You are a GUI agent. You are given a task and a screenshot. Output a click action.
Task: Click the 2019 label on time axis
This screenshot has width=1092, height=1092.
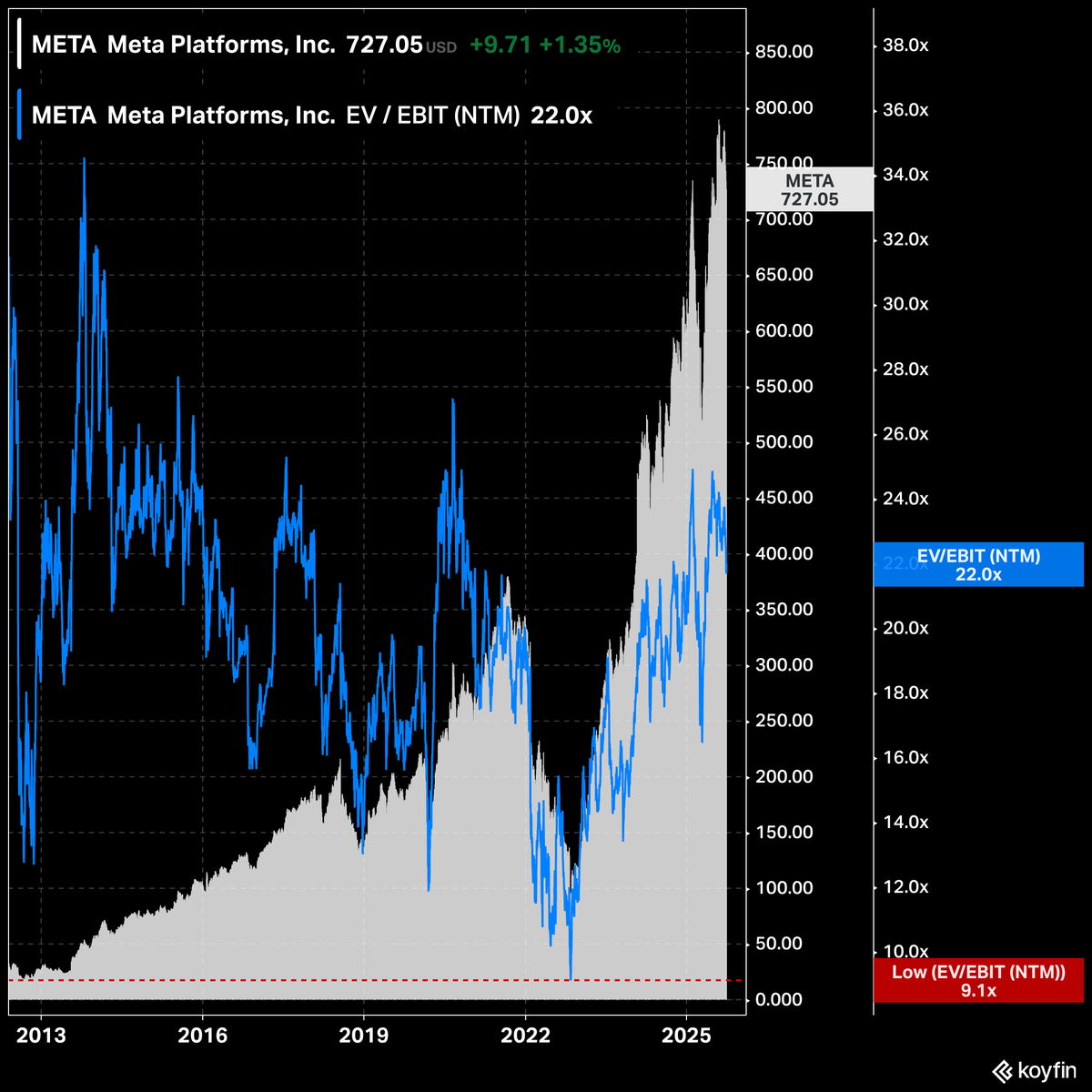363,1036
